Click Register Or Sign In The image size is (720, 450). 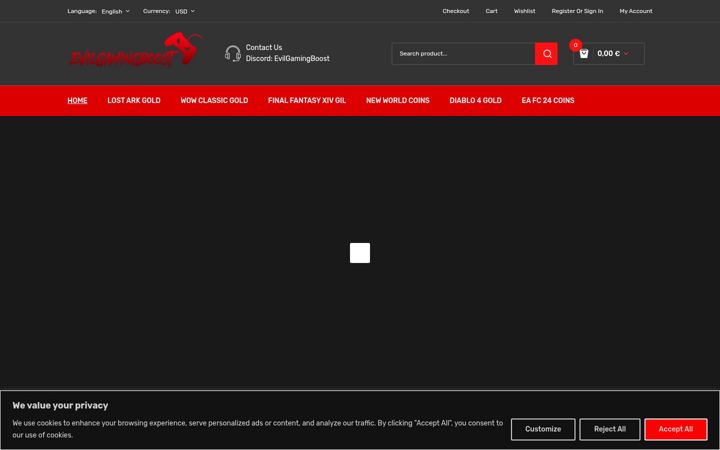coord(577,11)
